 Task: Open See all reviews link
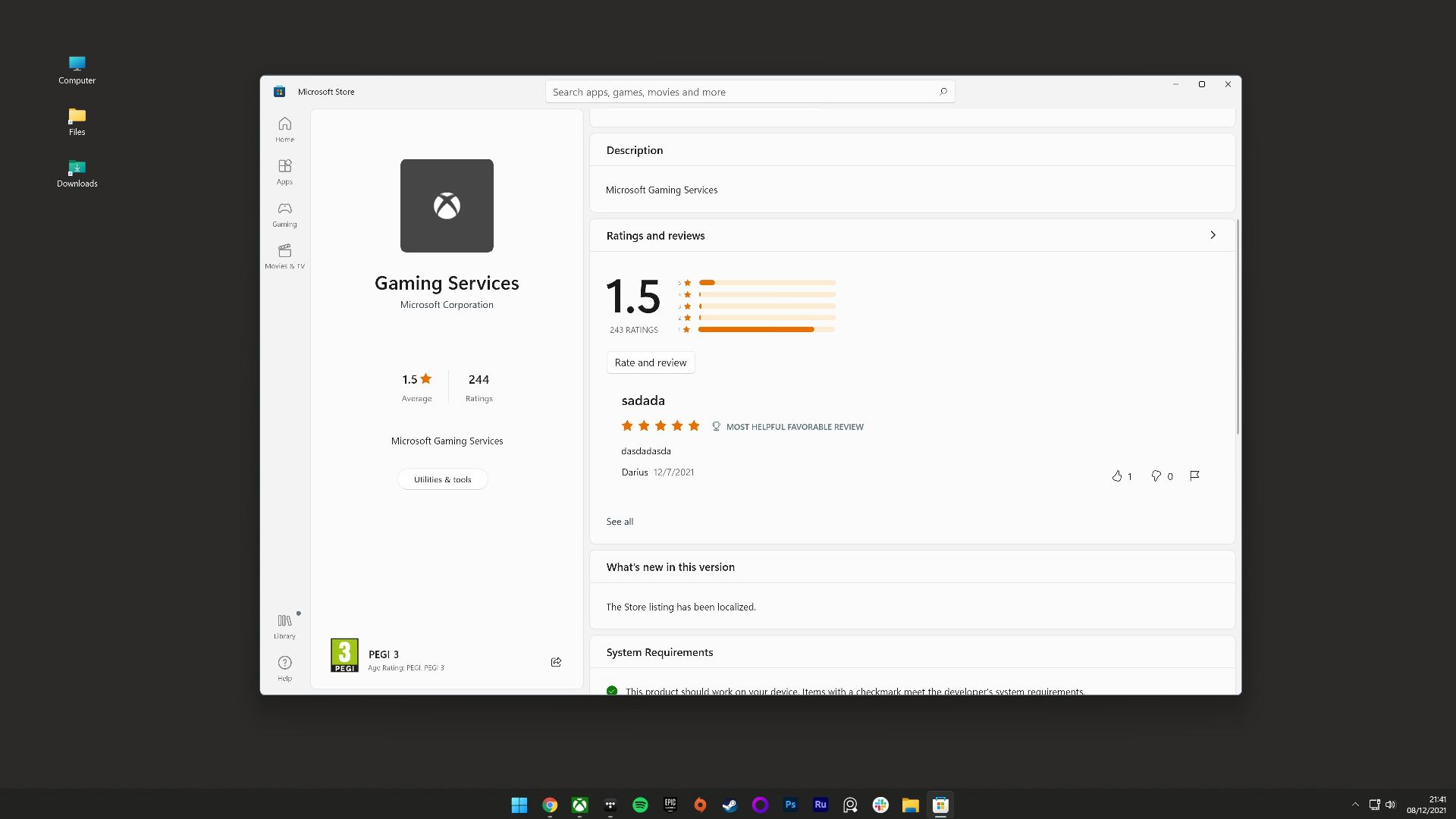[x=620, y=522]
